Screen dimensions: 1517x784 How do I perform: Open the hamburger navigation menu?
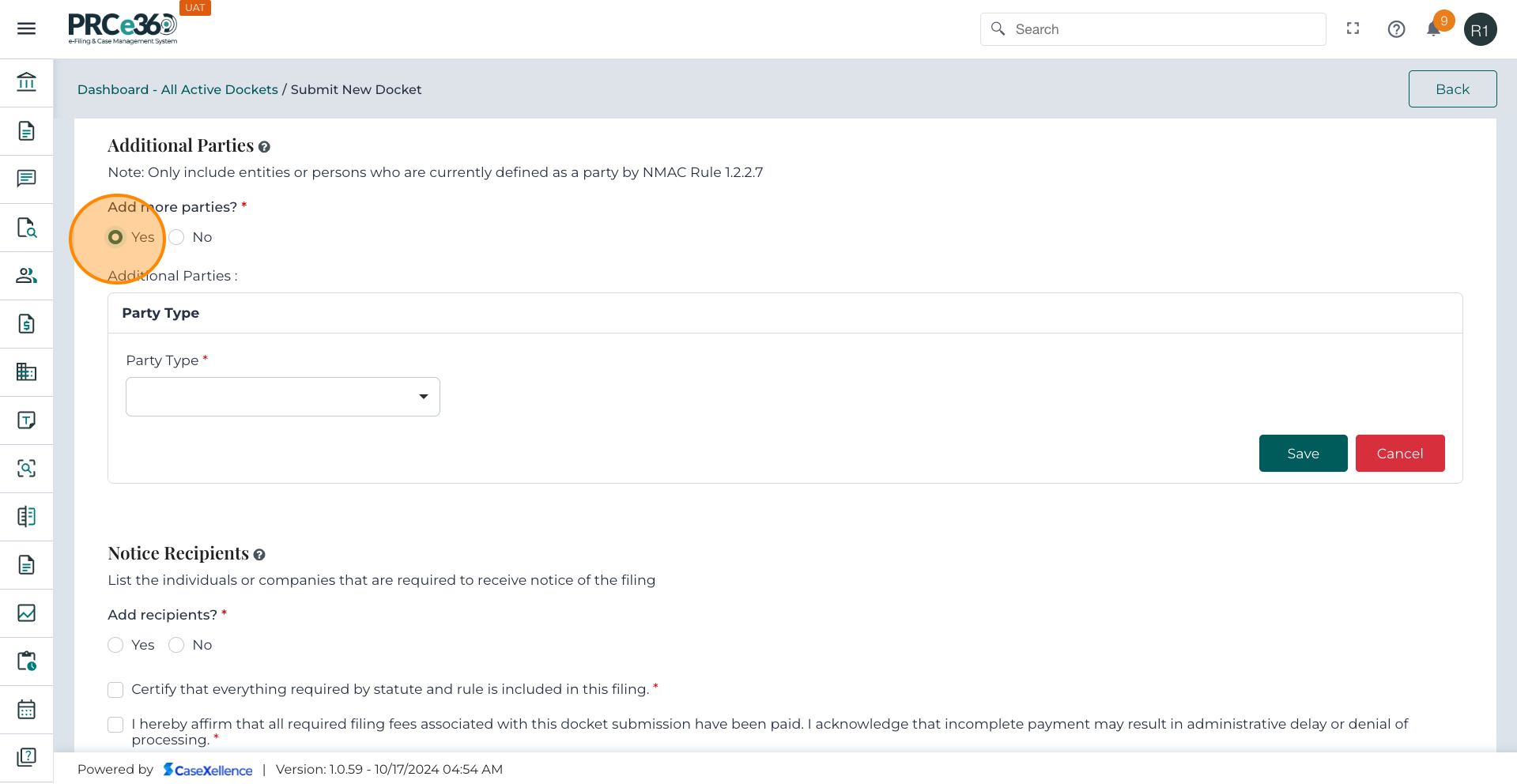tap(26, 29)
